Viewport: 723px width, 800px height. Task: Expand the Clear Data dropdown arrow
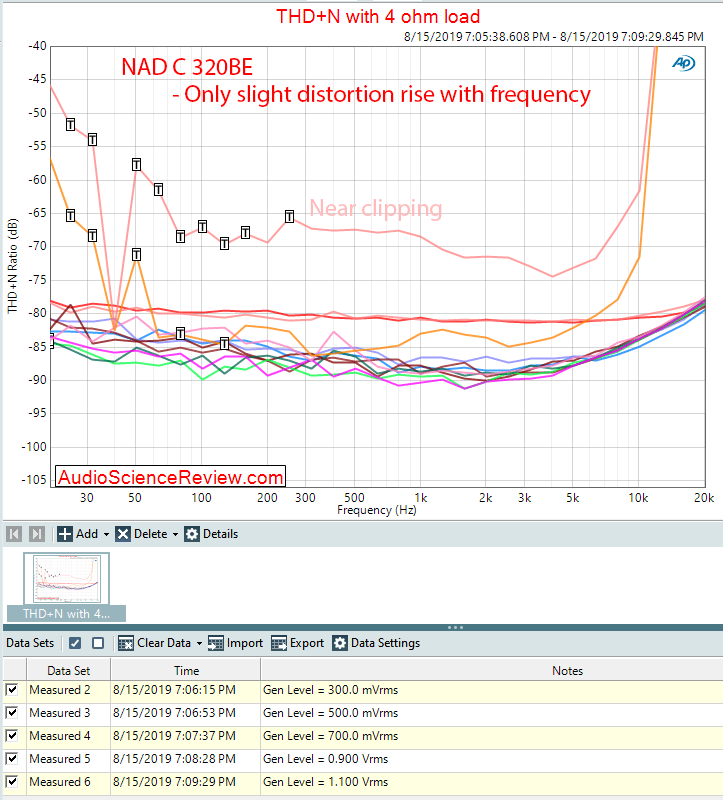click(199, 643)
